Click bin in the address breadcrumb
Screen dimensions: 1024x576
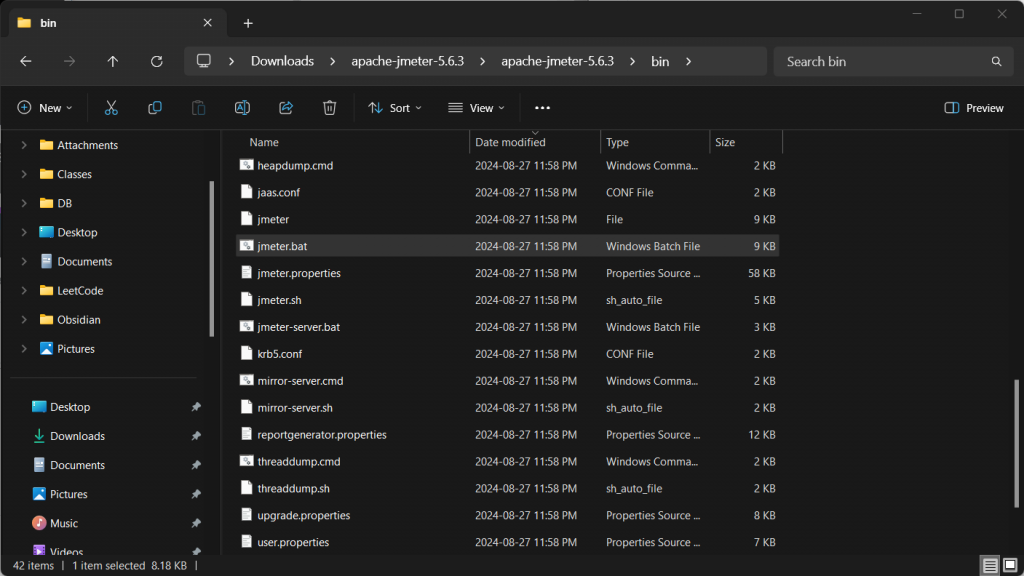click(x=660, y=61)
